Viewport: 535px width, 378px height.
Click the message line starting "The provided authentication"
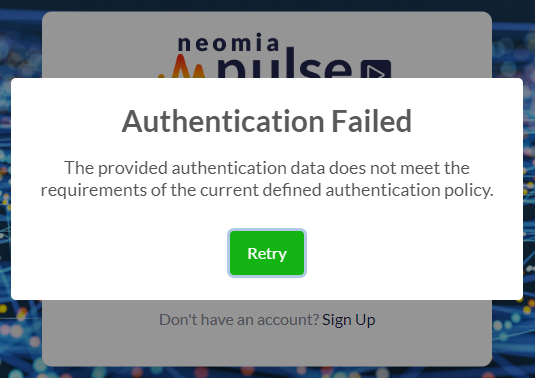click(x=267, y=168)
